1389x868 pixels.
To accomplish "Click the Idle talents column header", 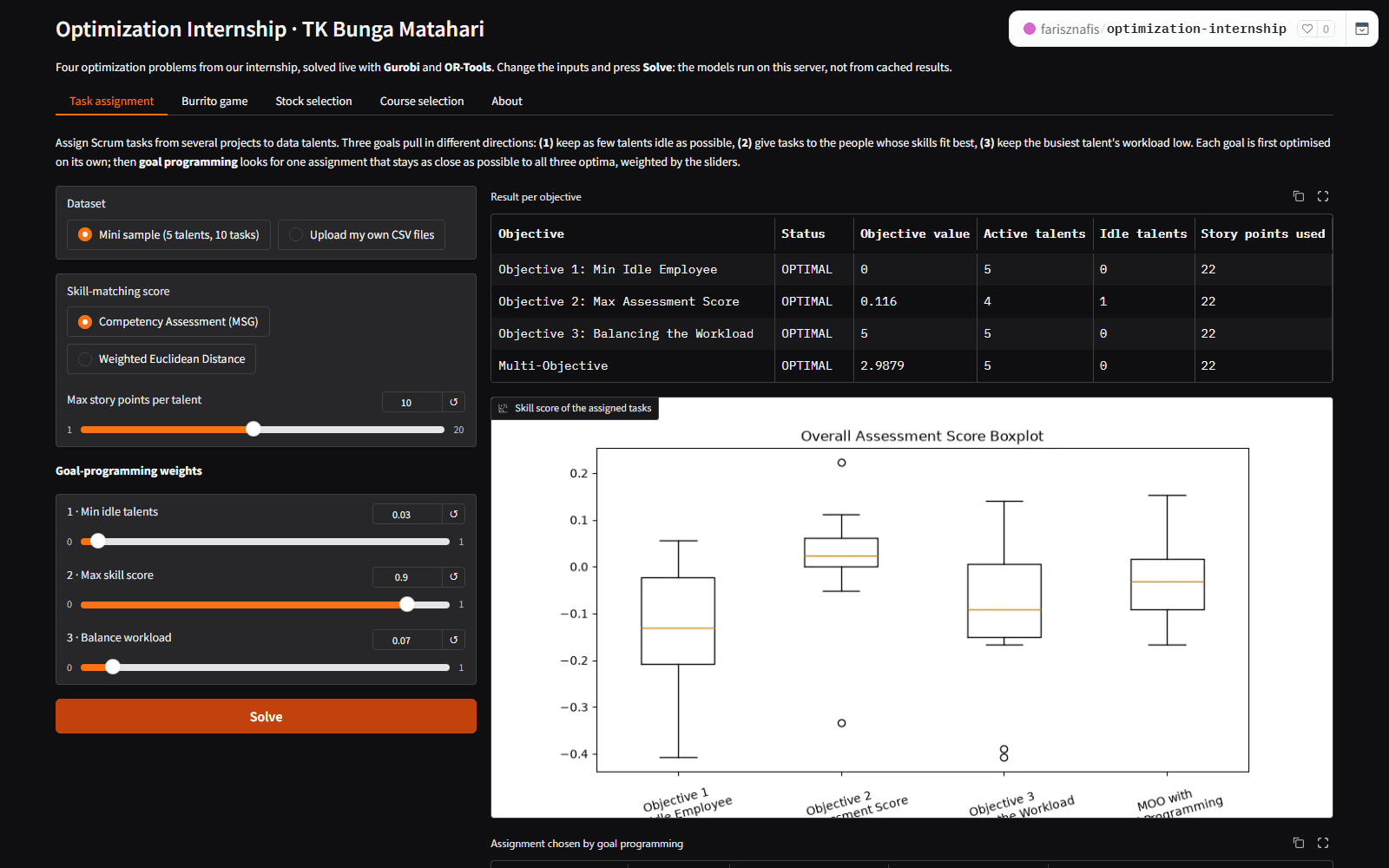I will click(x=1142, y=233).
